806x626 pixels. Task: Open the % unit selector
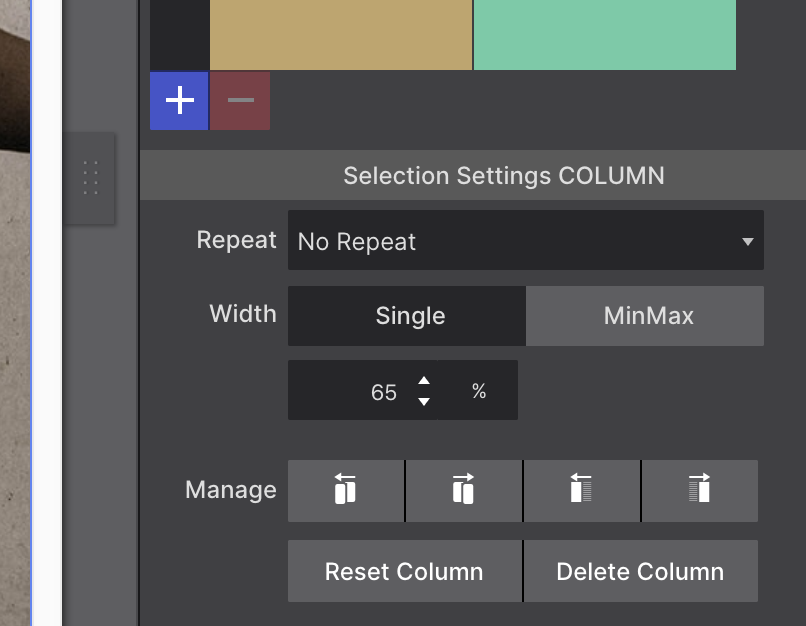click(478, 390)
